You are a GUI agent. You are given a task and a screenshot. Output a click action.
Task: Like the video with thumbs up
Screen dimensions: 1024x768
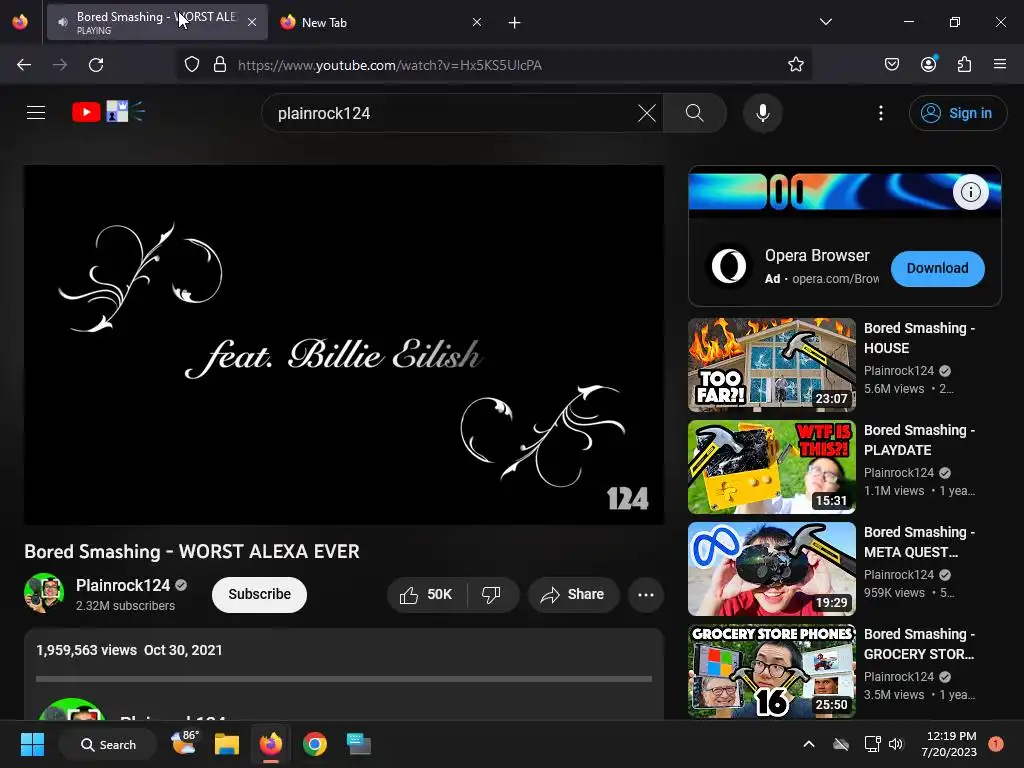[427, 595]
